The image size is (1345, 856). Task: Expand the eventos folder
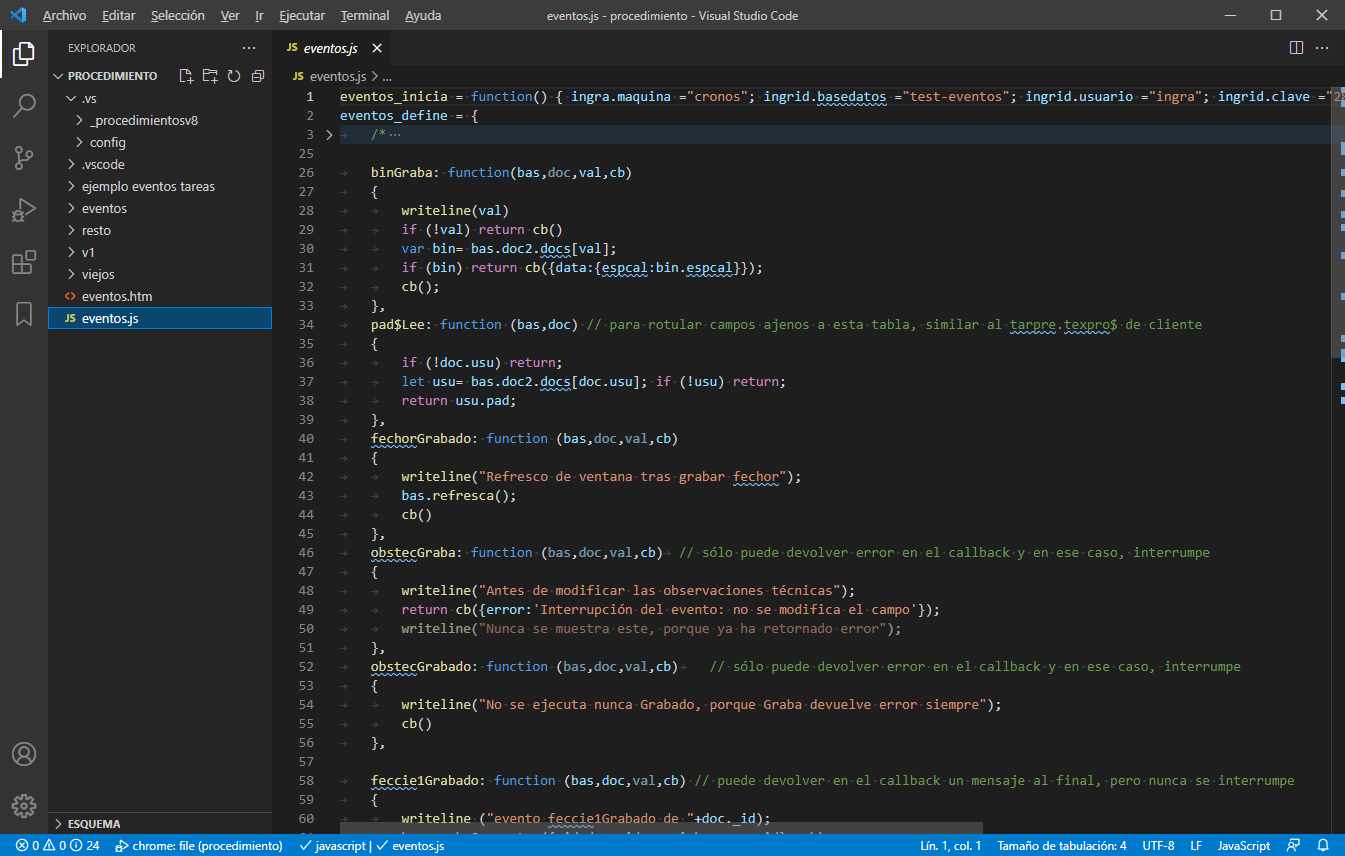click(x=104, y=208)
